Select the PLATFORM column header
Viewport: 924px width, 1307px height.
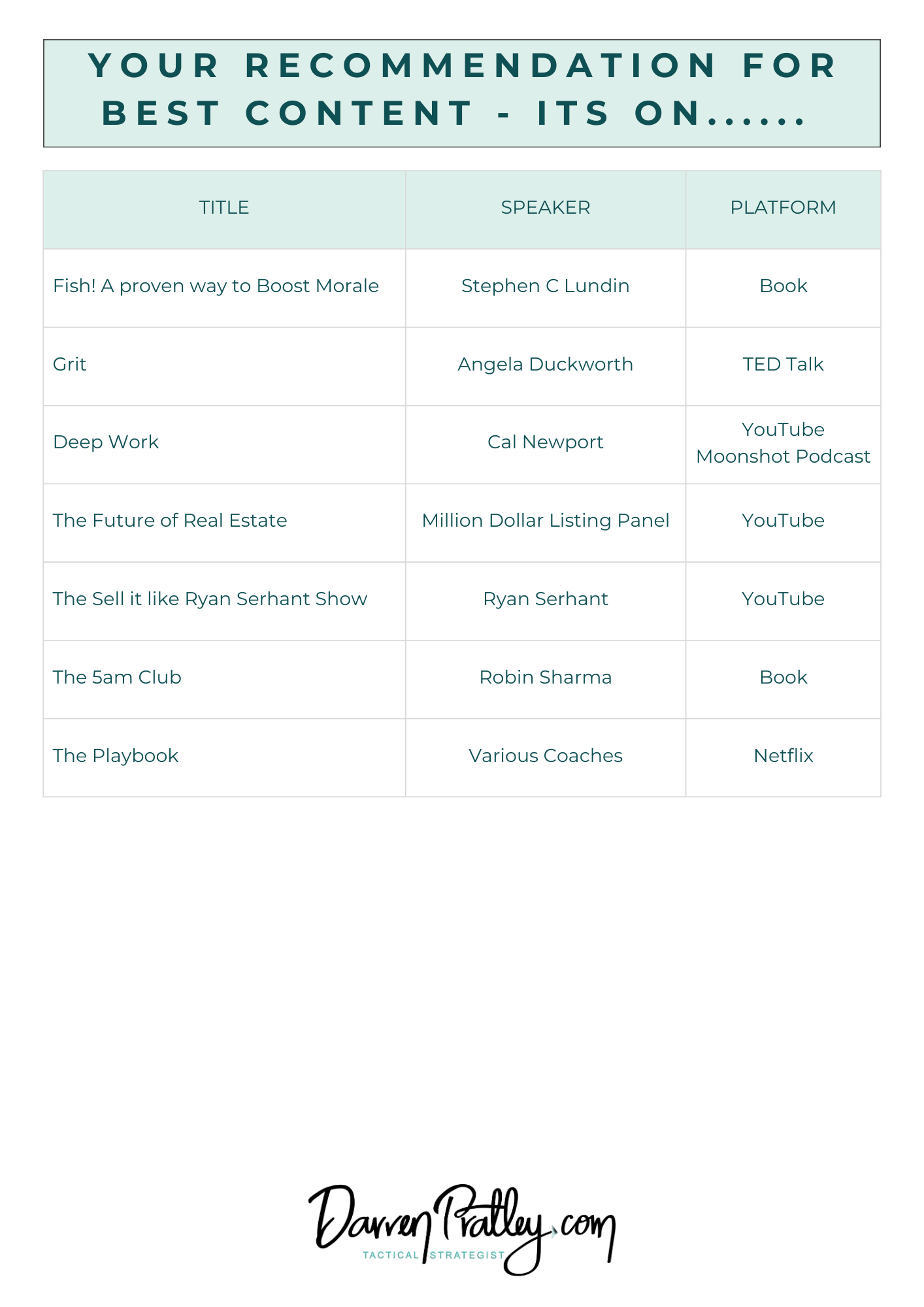click(x=783, y=208)
